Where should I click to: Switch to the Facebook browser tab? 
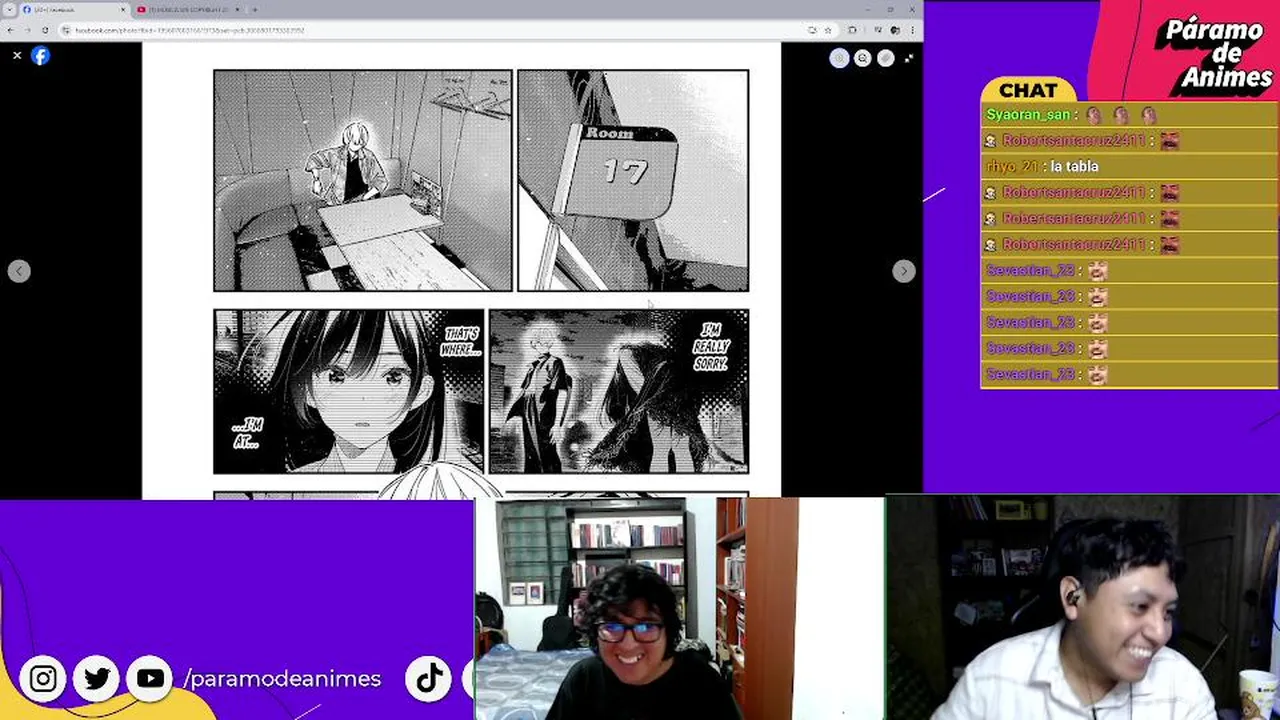(x=75, y=9)
